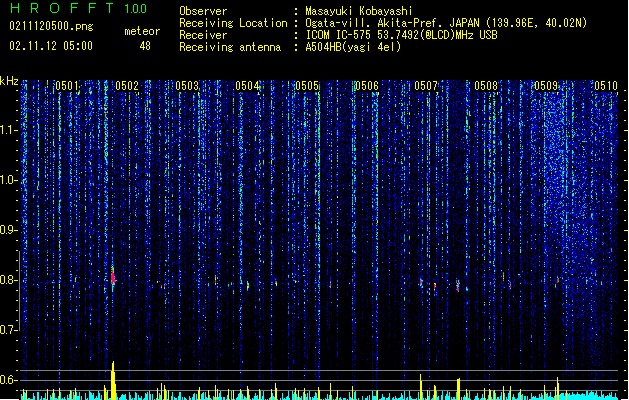Click the 0.9 frequency axis label

click(x=9, y=230)
